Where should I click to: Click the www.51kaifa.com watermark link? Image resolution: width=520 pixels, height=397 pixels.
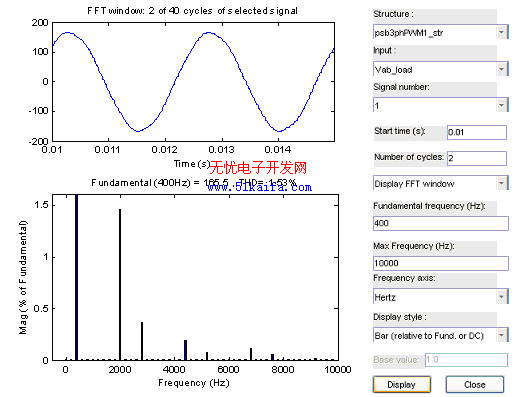(x=259, y=187)
